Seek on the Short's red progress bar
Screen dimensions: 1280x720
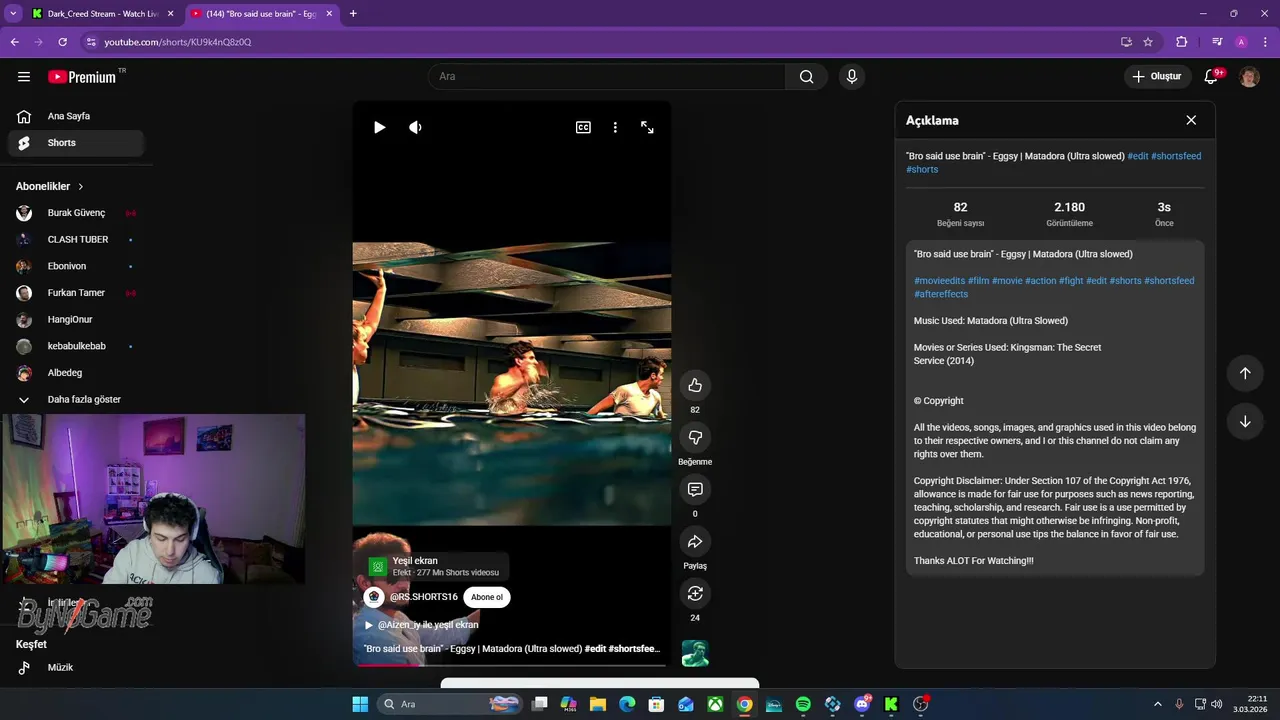pos(511,664)
